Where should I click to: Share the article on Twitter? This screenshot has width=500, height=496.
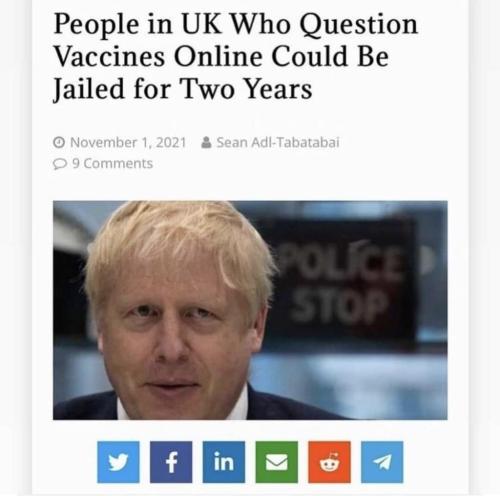[118, 462]
